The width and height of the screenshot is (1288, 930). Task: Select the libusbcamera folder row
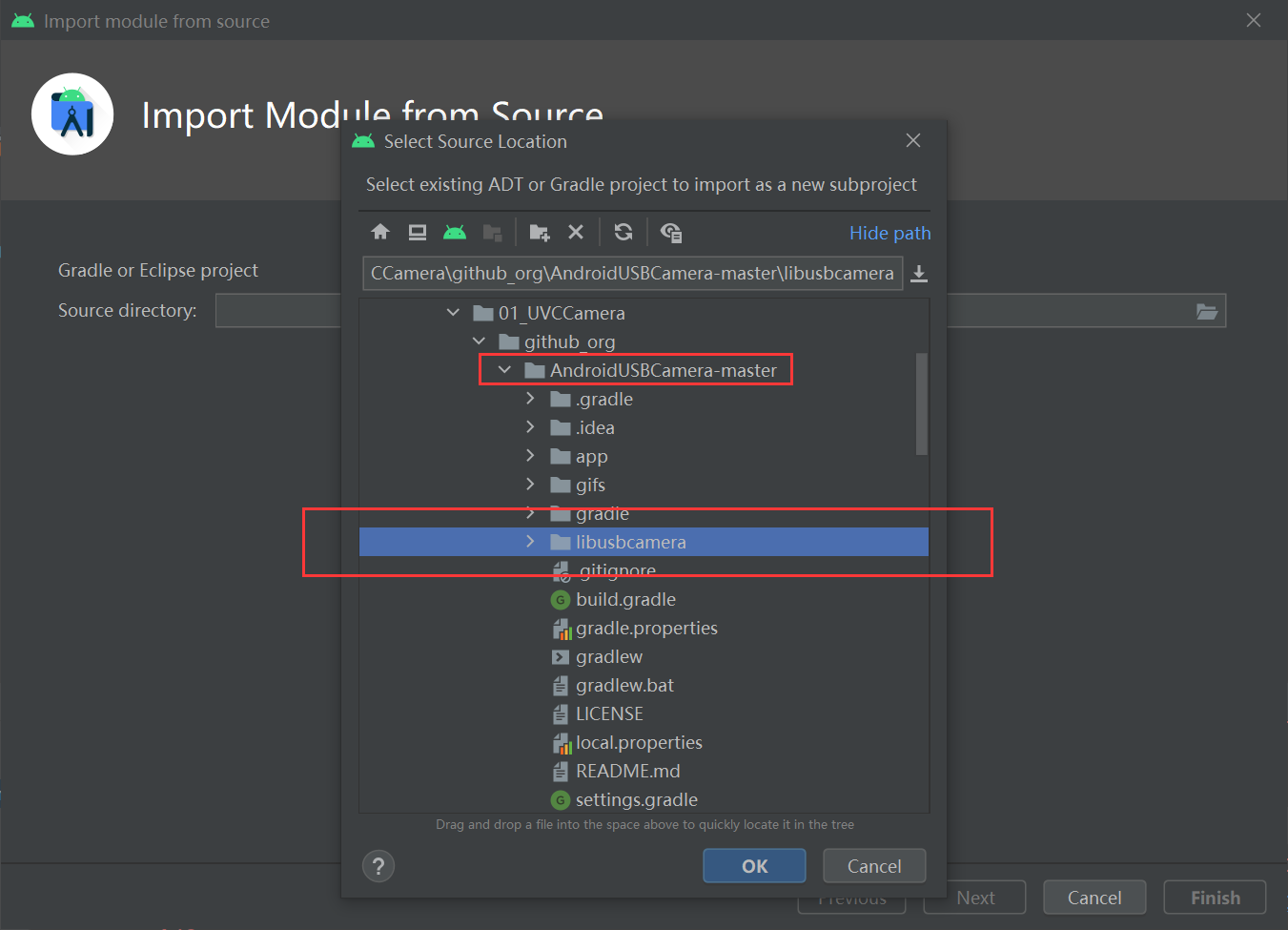[644, 542]
